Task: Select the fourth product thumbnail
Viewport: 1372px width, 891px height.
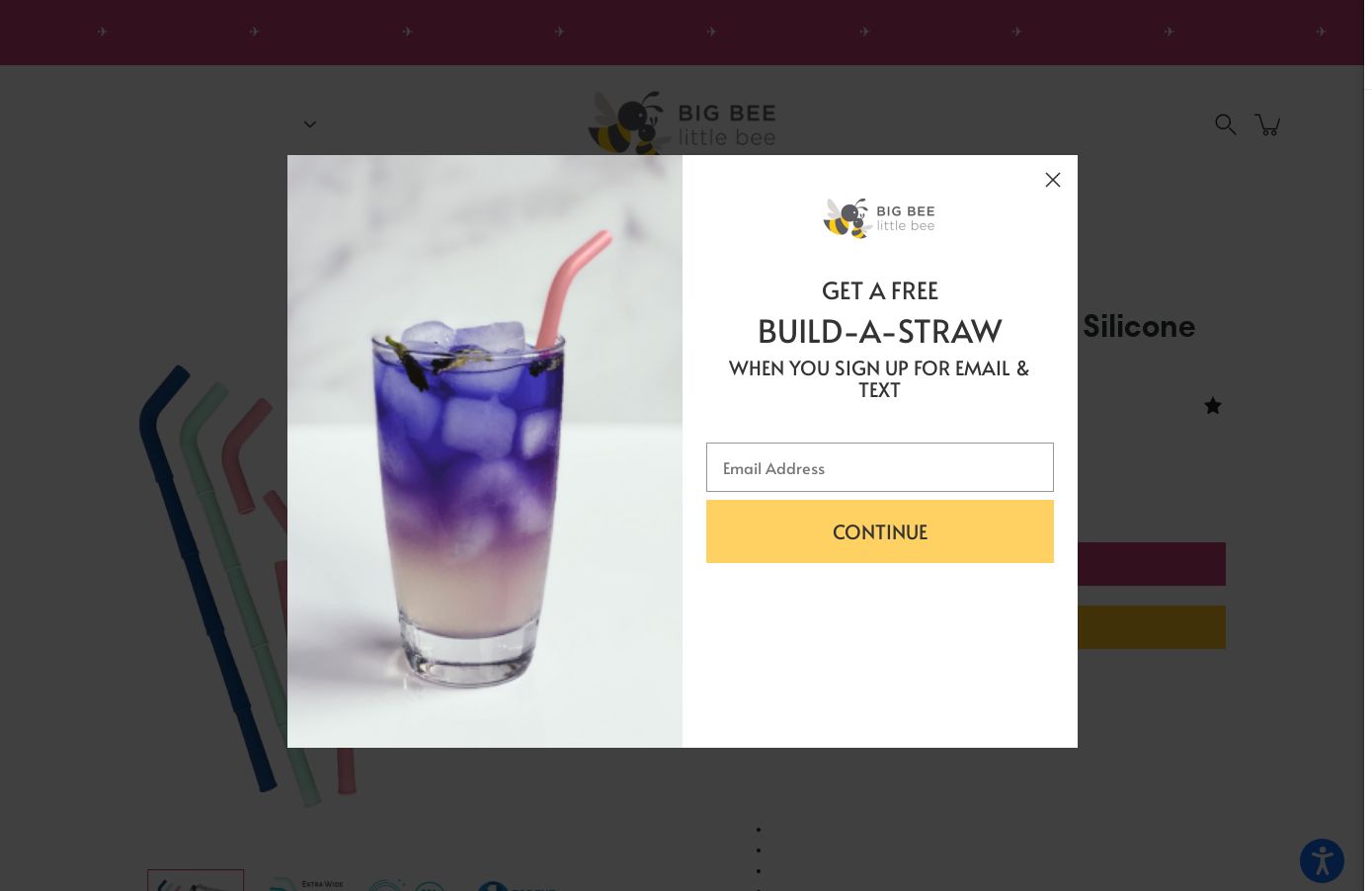Action: (516, 885)
